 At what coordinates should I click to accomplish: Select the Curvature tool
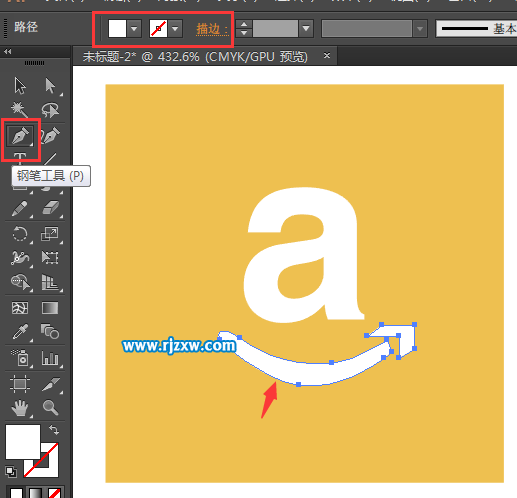50,136
